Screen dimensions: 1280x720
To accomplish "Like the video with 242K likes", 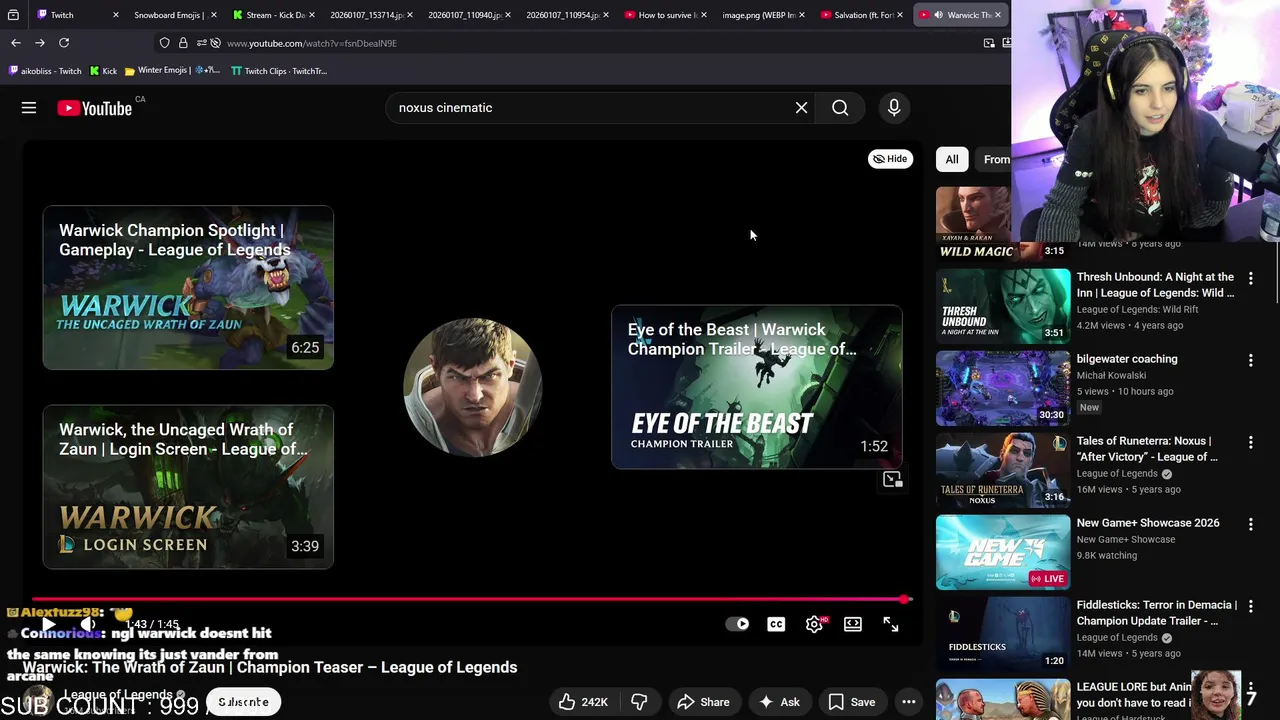I will (x=583, y=702).
